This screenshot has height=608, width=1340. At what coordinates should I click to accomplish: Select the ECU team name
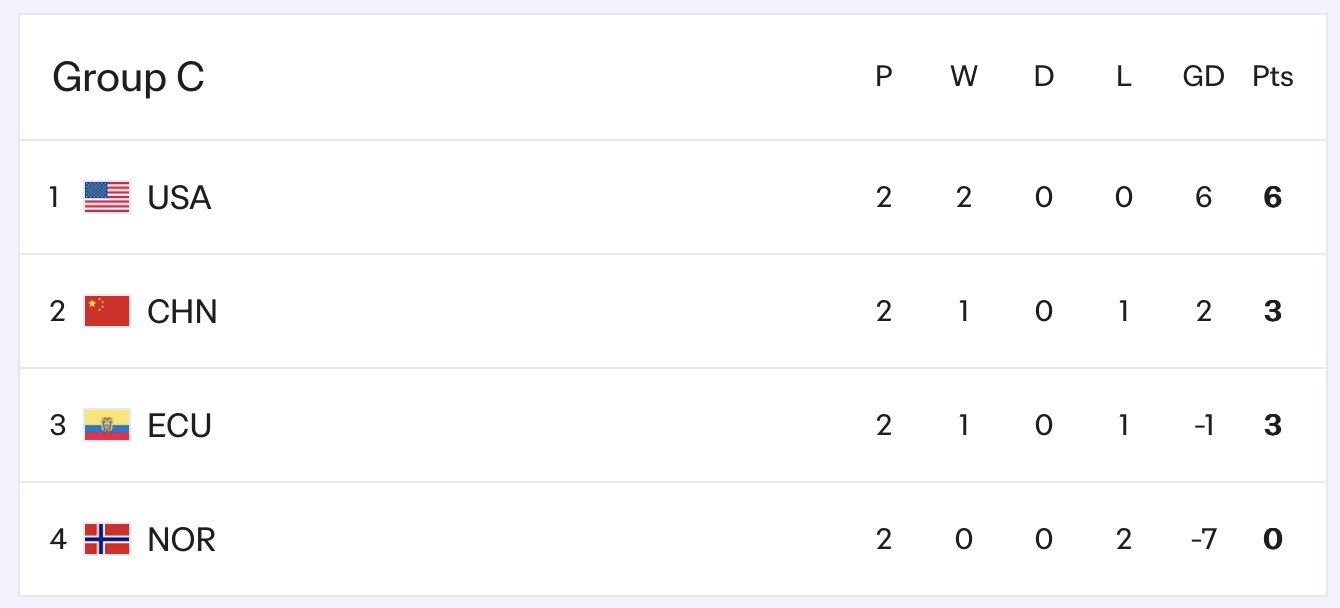(179, 426)
